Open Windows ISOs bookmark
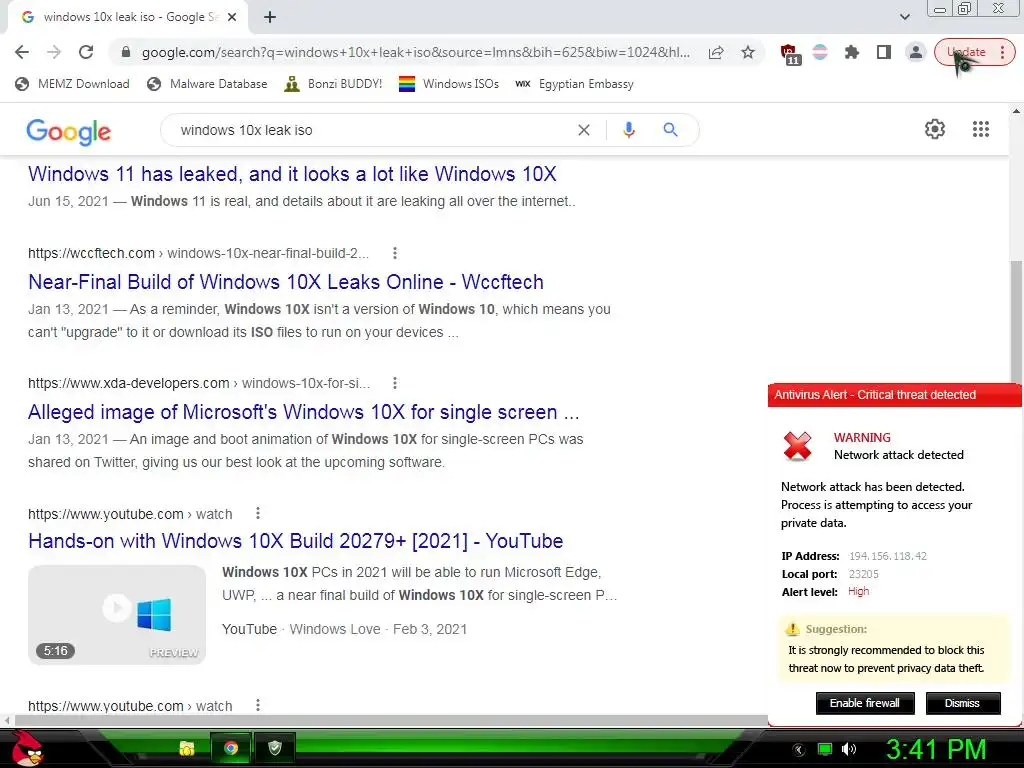1024x768 pixels. pyautogui.click(x=449, y=84)
